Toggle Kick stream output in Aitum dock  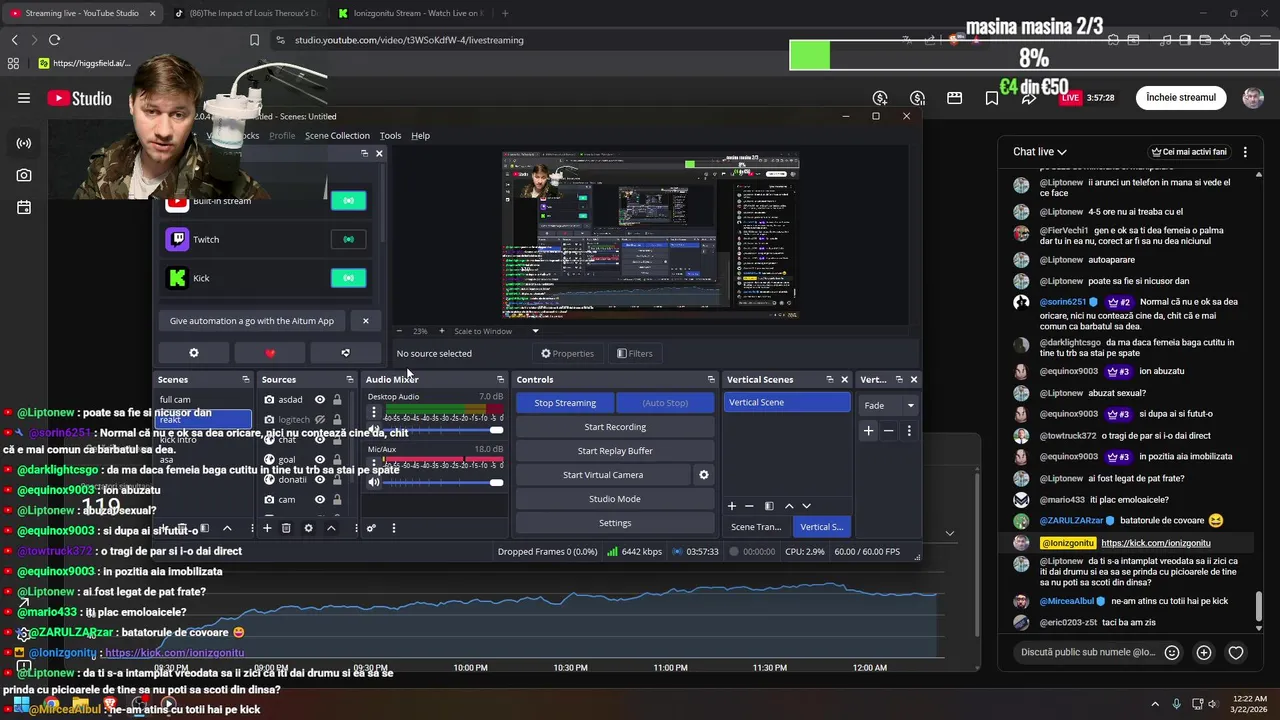tap(348, 278)
